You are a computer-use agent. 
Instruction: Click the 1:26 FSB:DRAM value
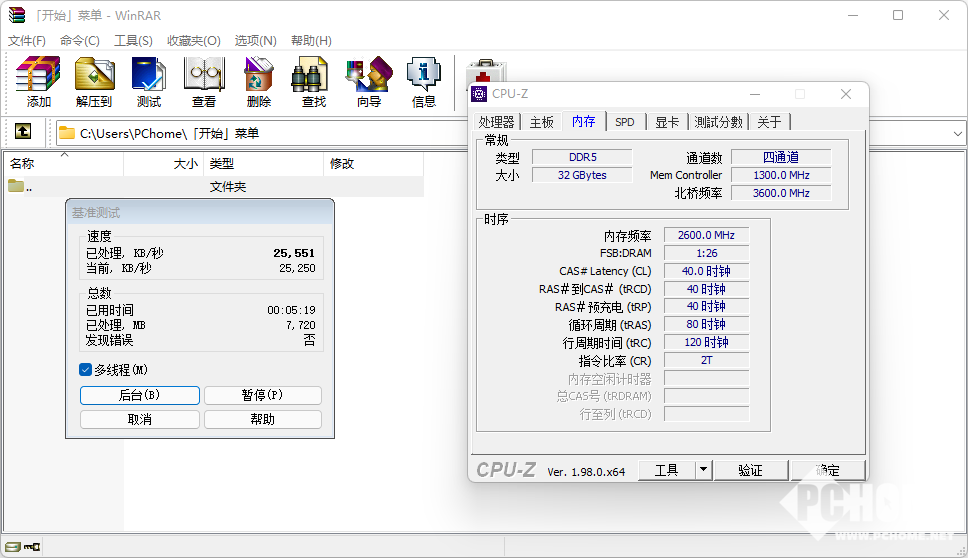coord(706,253)
